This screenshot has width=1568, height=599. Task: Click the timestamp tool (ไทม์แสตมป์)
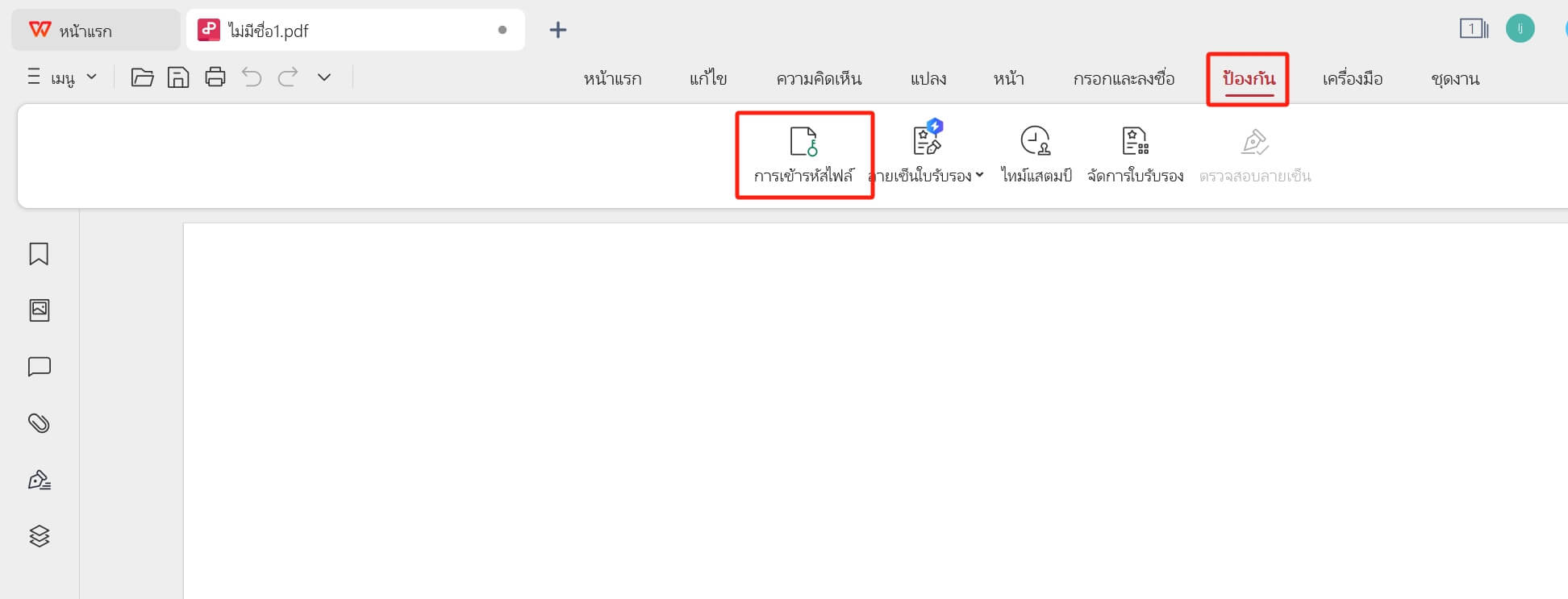(1035, 153)
